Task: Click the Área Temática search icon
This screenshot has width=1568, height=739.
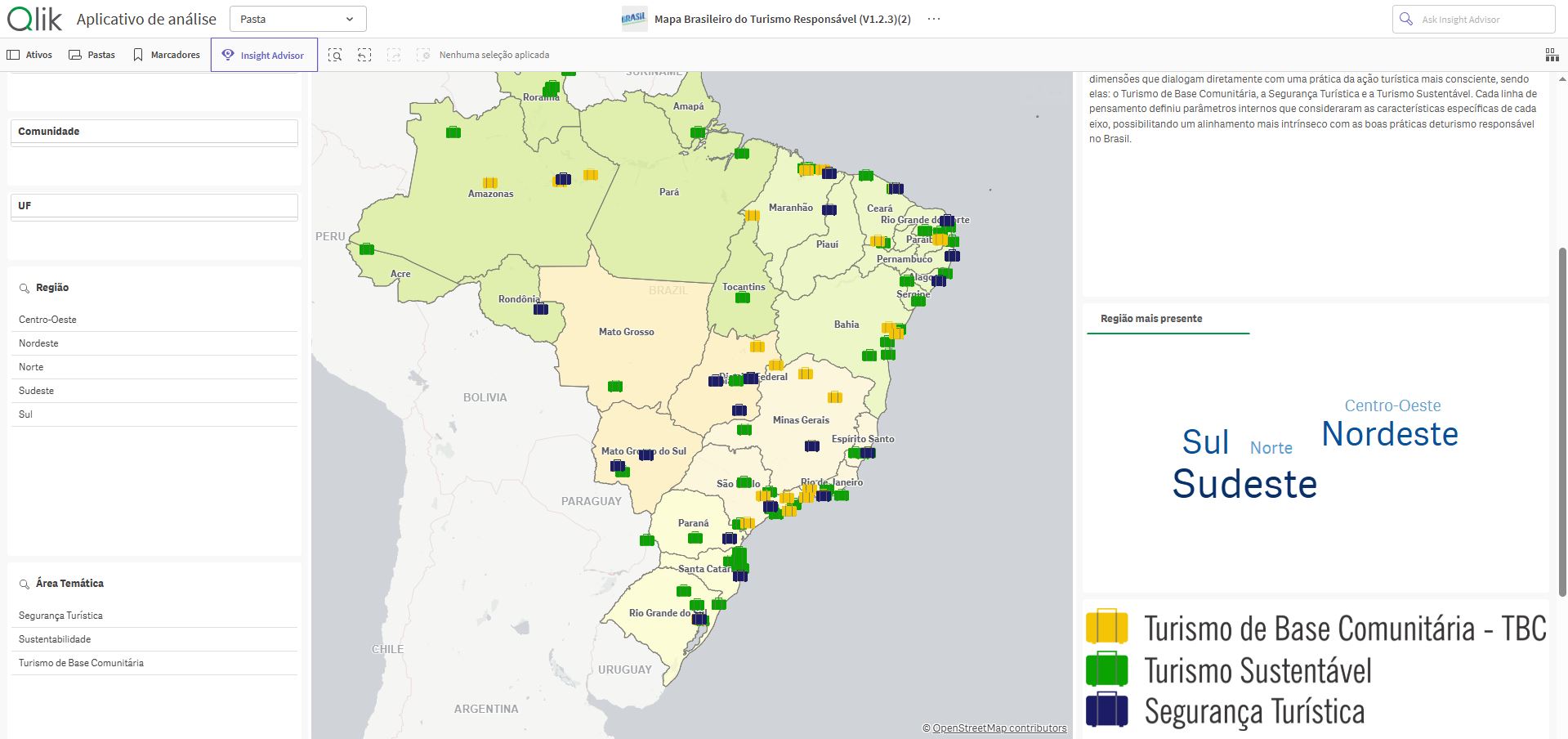Action: tap(25, 584)
